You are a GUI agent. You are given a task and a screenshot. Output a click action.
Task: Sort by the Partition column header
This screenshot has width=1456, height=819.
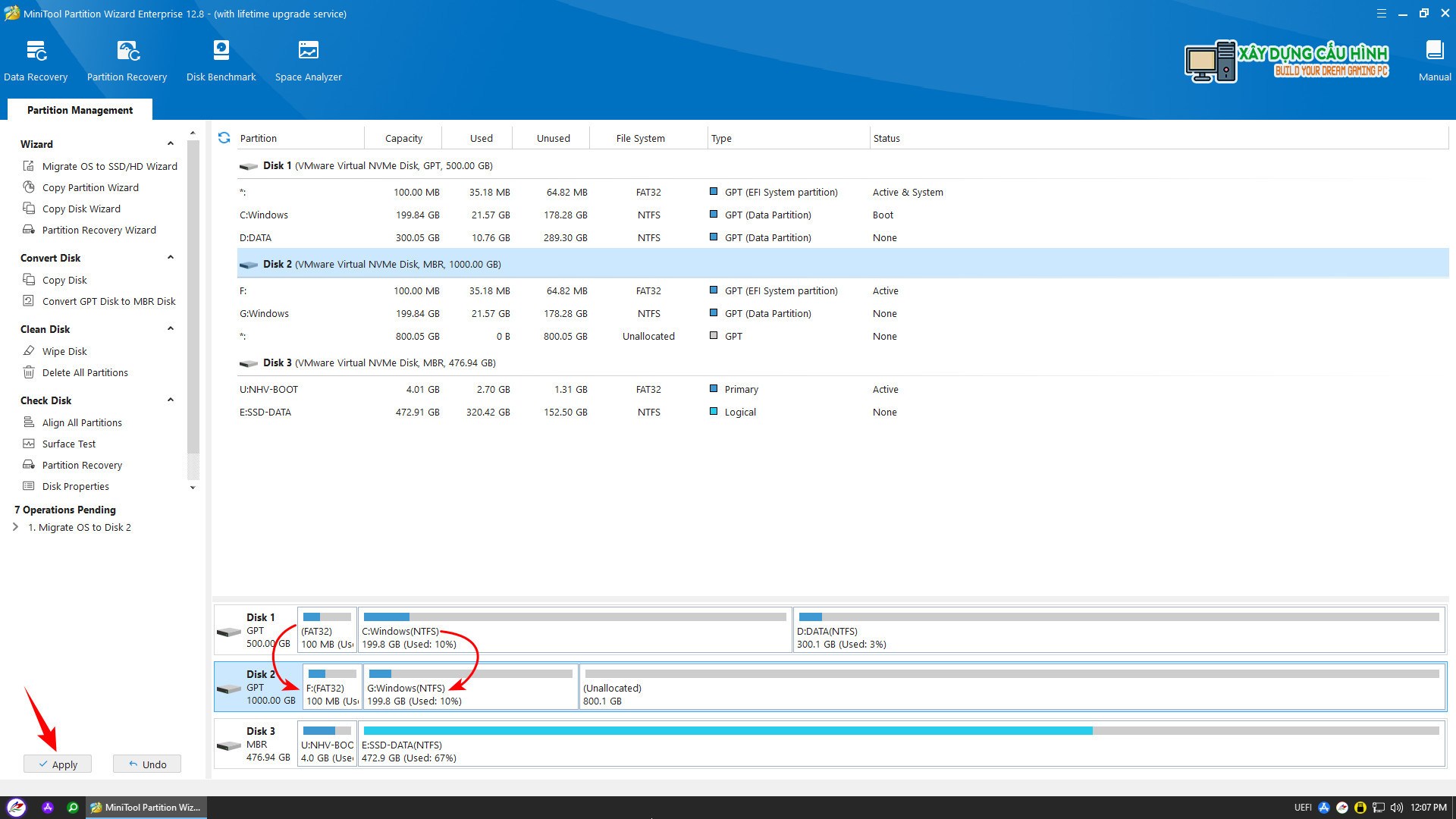(300, 138)
